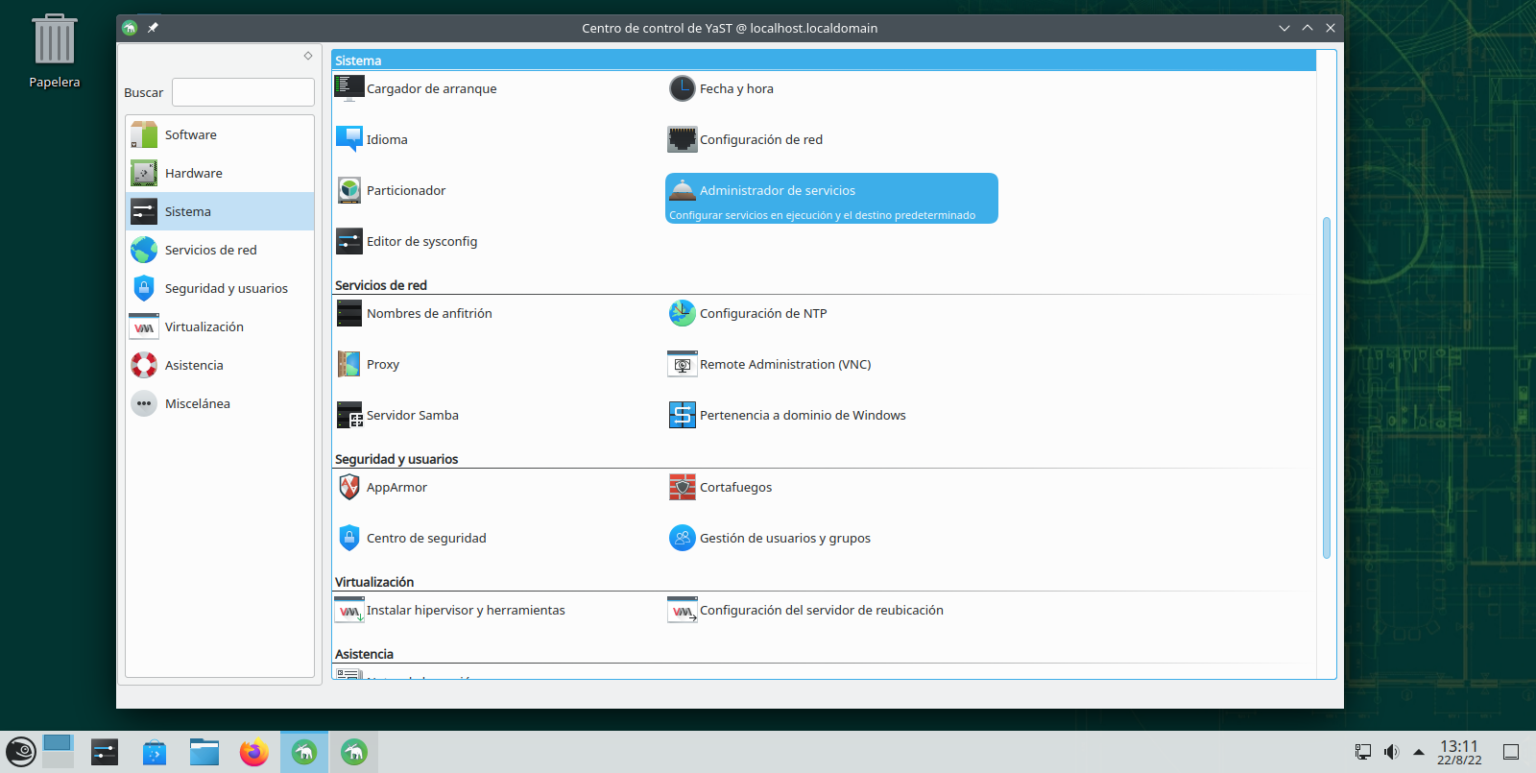Open the AppArmor security module
The width and height of the screenshot is (1536, 773).
point(397,487)
